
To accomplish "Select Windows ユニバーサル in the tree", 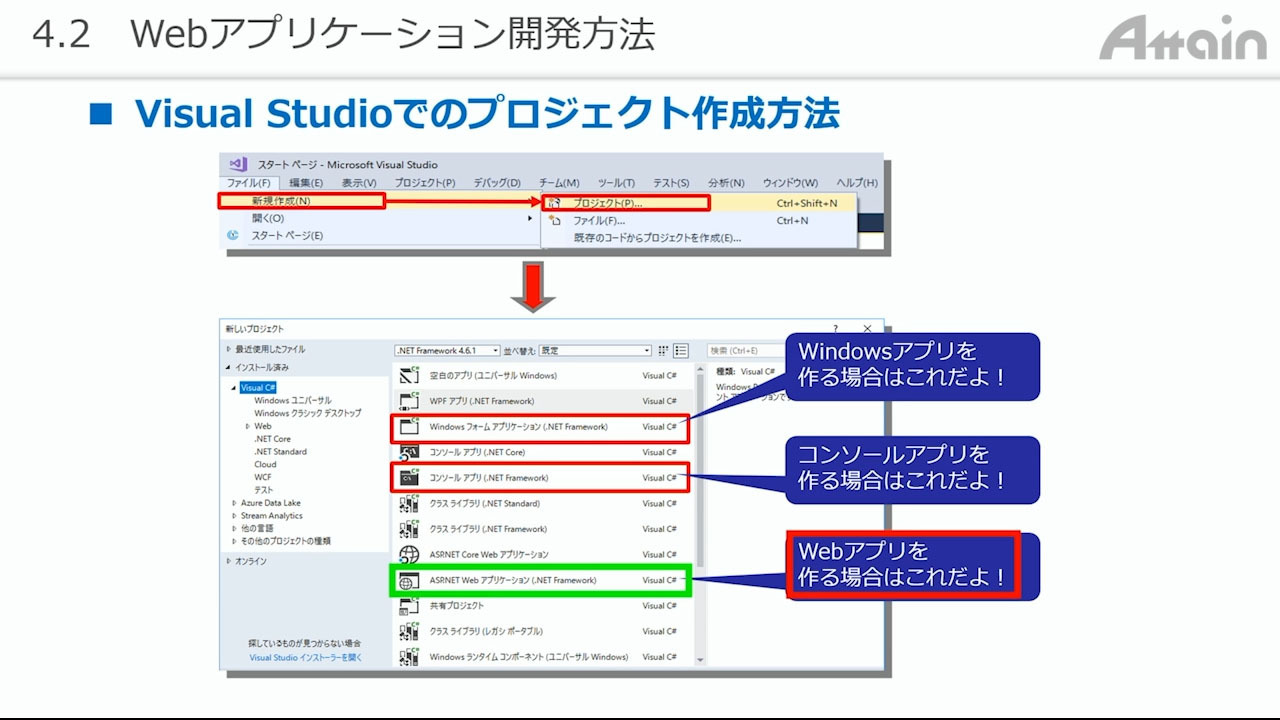I will click(293, 400).
